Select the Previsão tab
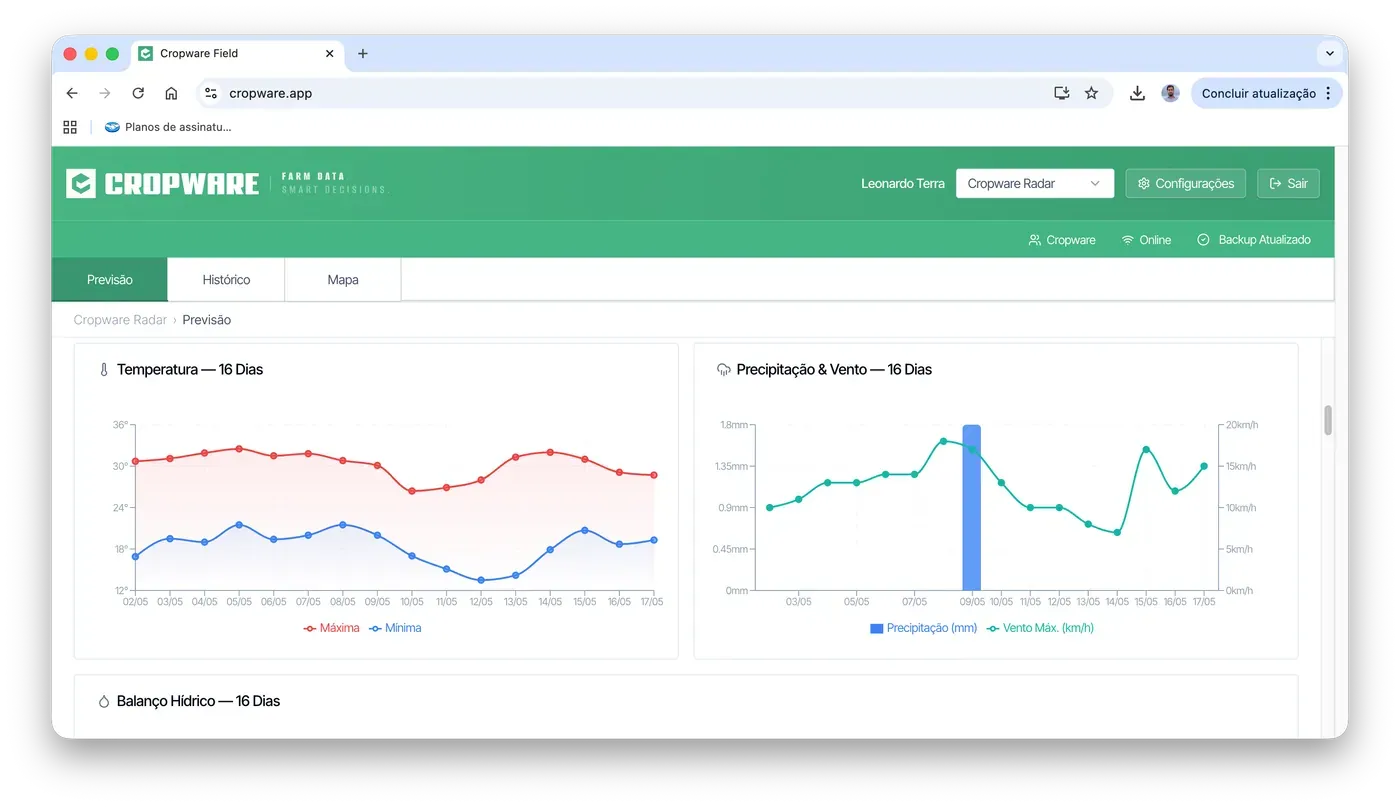Viewport: 1400px width, 807px height. point(110,280)
